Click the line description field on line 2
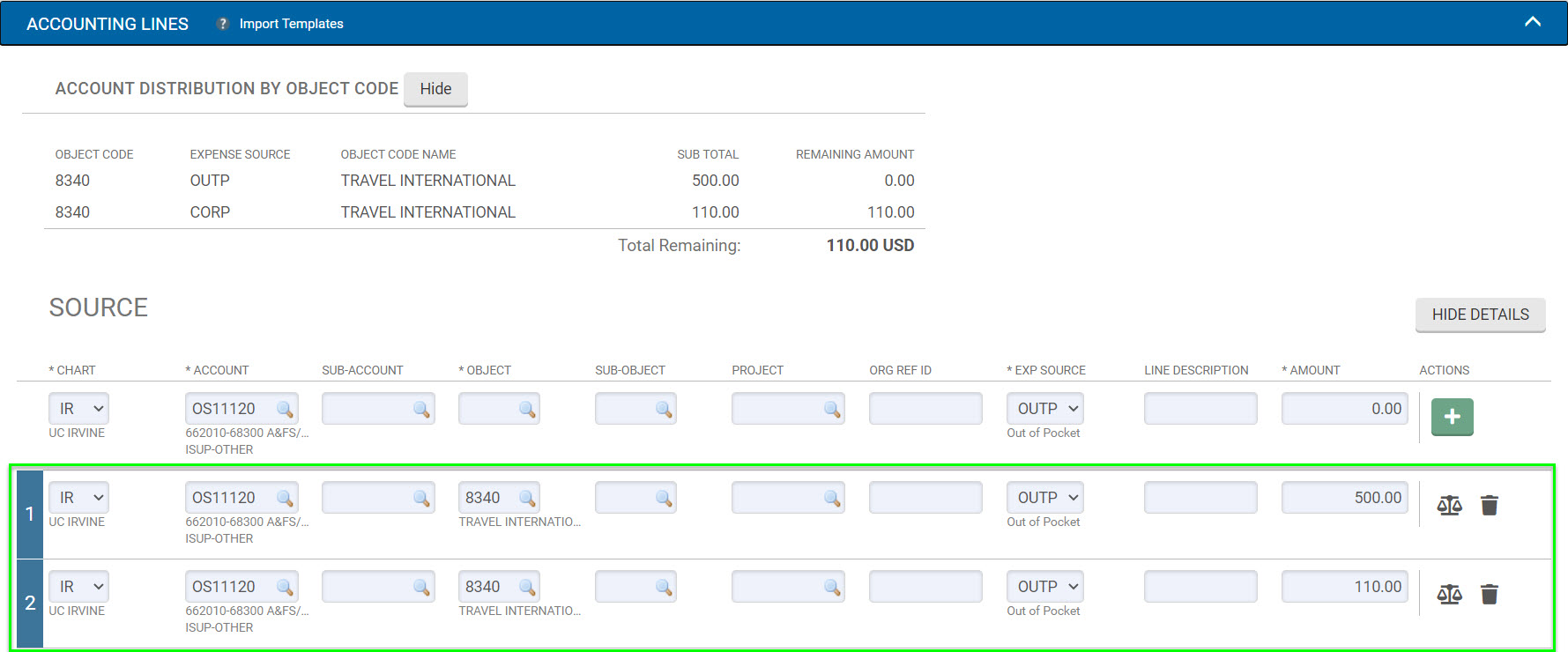 (1200, 587)
